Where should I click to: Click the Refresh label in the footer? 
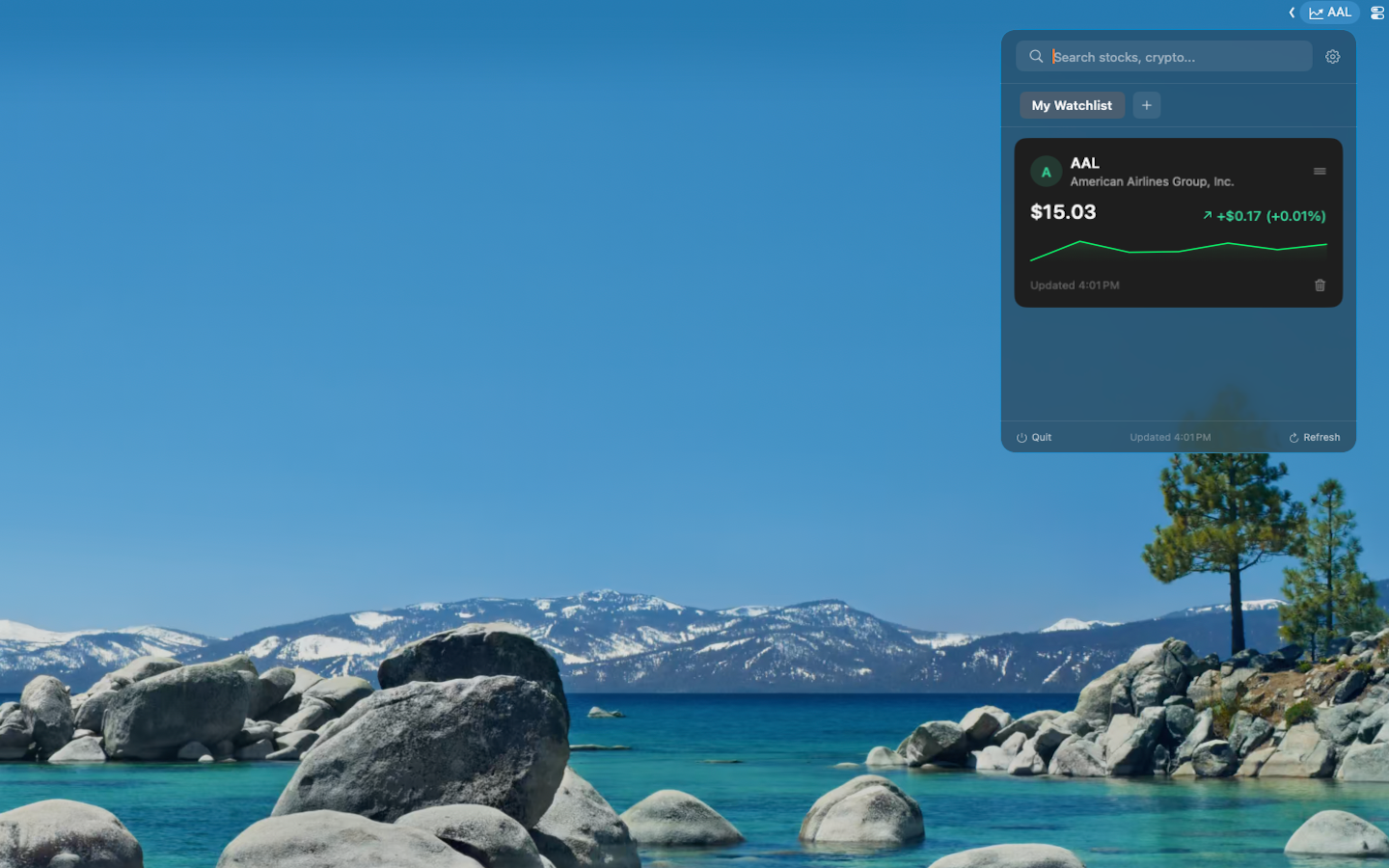1322,437
